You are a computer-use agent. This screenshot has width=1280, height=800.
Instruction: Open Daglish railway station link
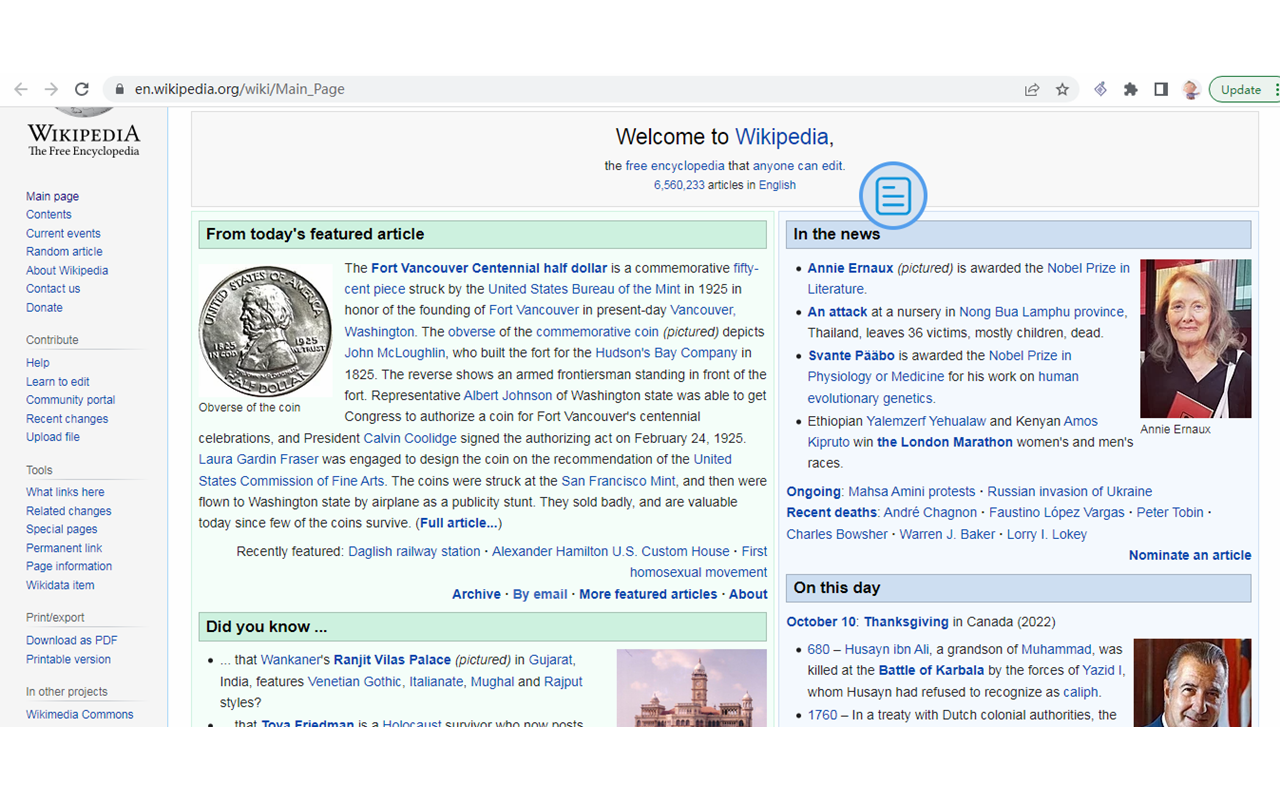tap(414, 551)
